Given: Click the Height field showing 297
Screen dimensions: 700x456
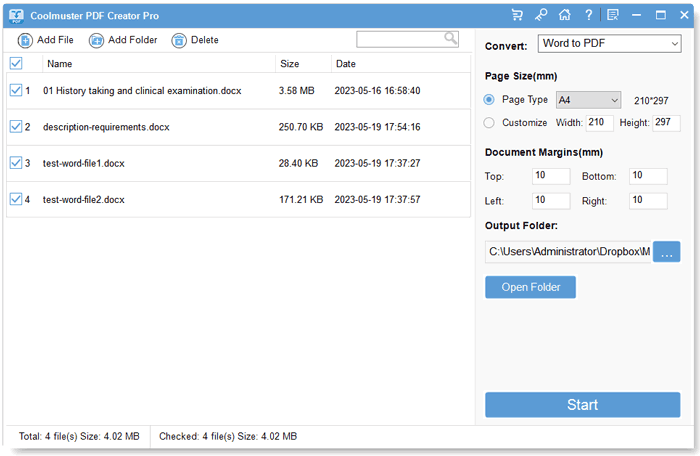Looking at the screenshot, I should (667, 123).
